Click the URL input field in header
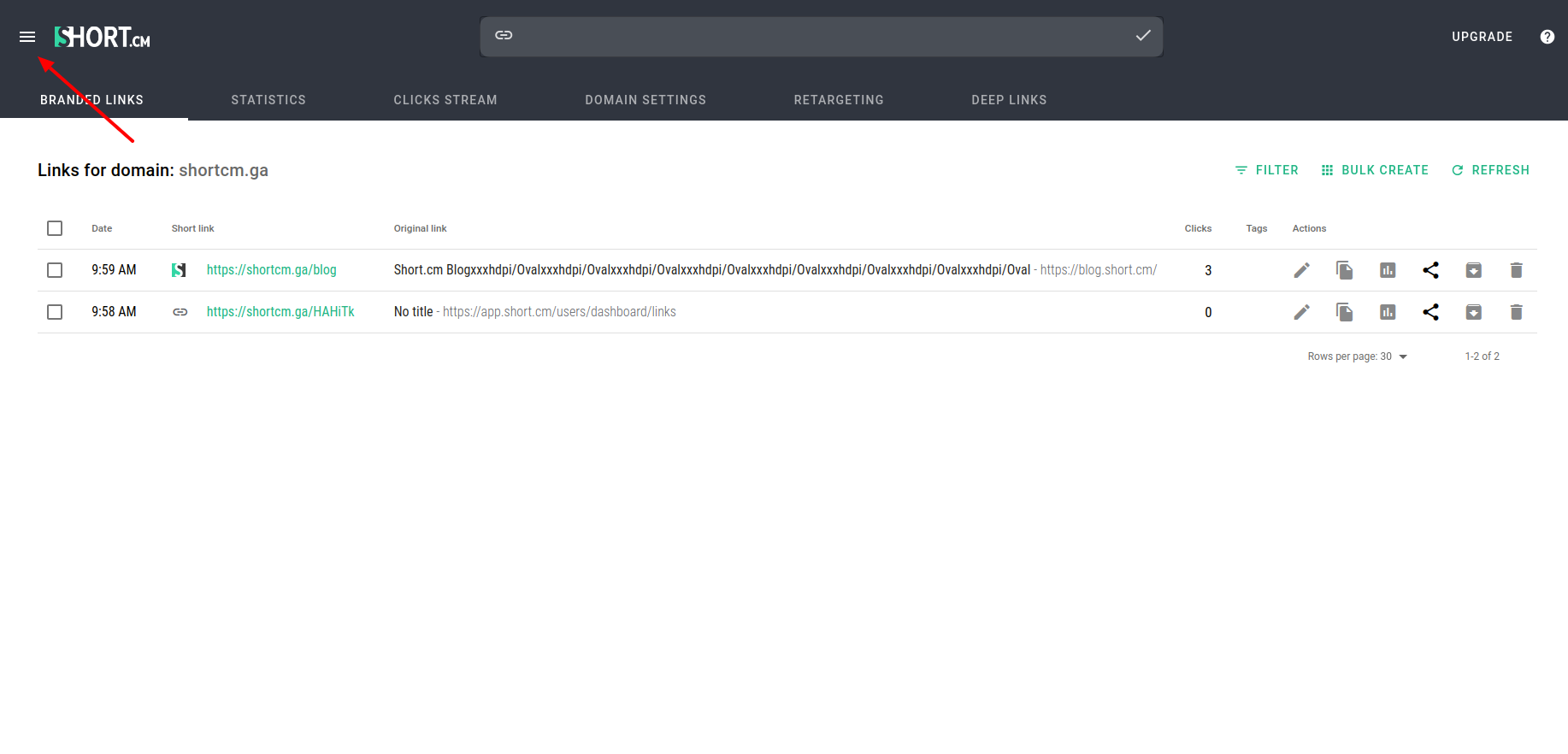The height and width of the screenshot is (754, 1568). pos(821,36)
